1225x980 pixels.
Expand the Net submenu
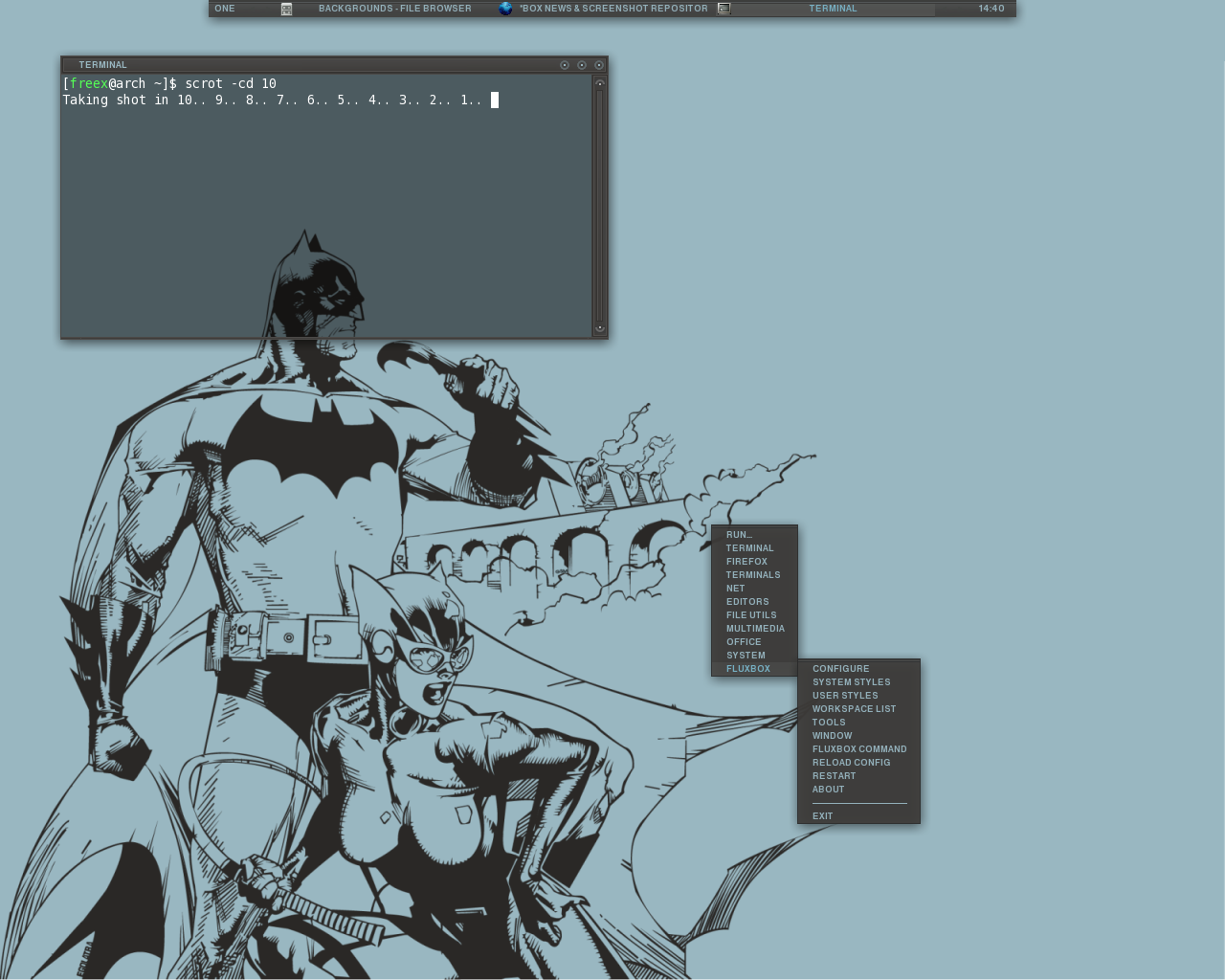(x=754, y=589)
